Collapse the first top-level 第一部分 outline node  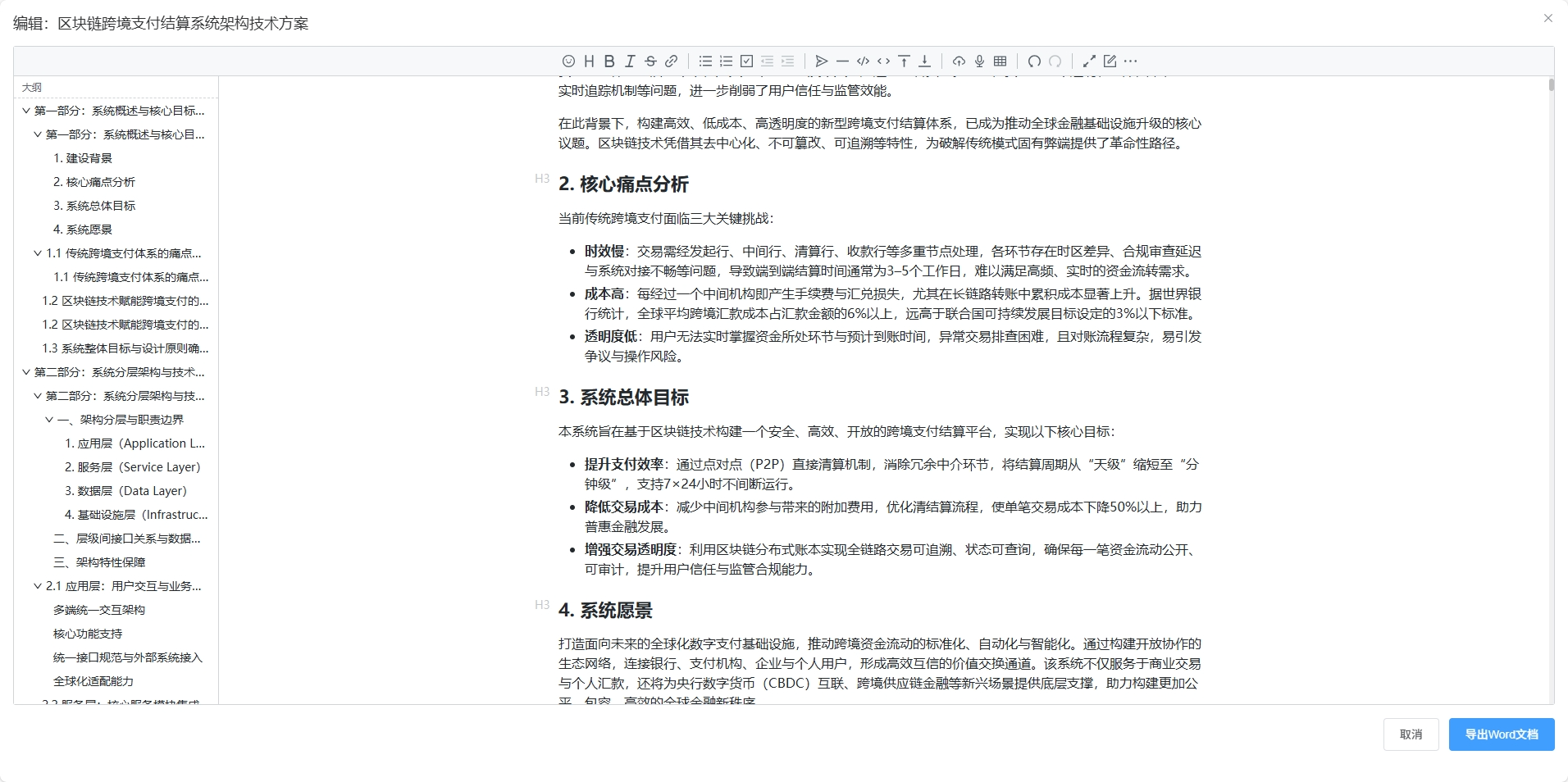click(26, 111)
